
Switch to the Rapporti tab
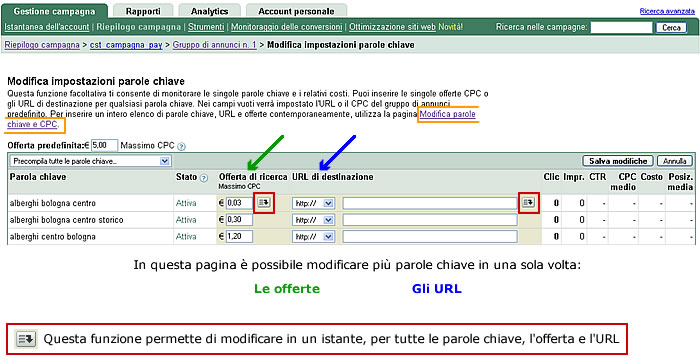click(143, 11)
